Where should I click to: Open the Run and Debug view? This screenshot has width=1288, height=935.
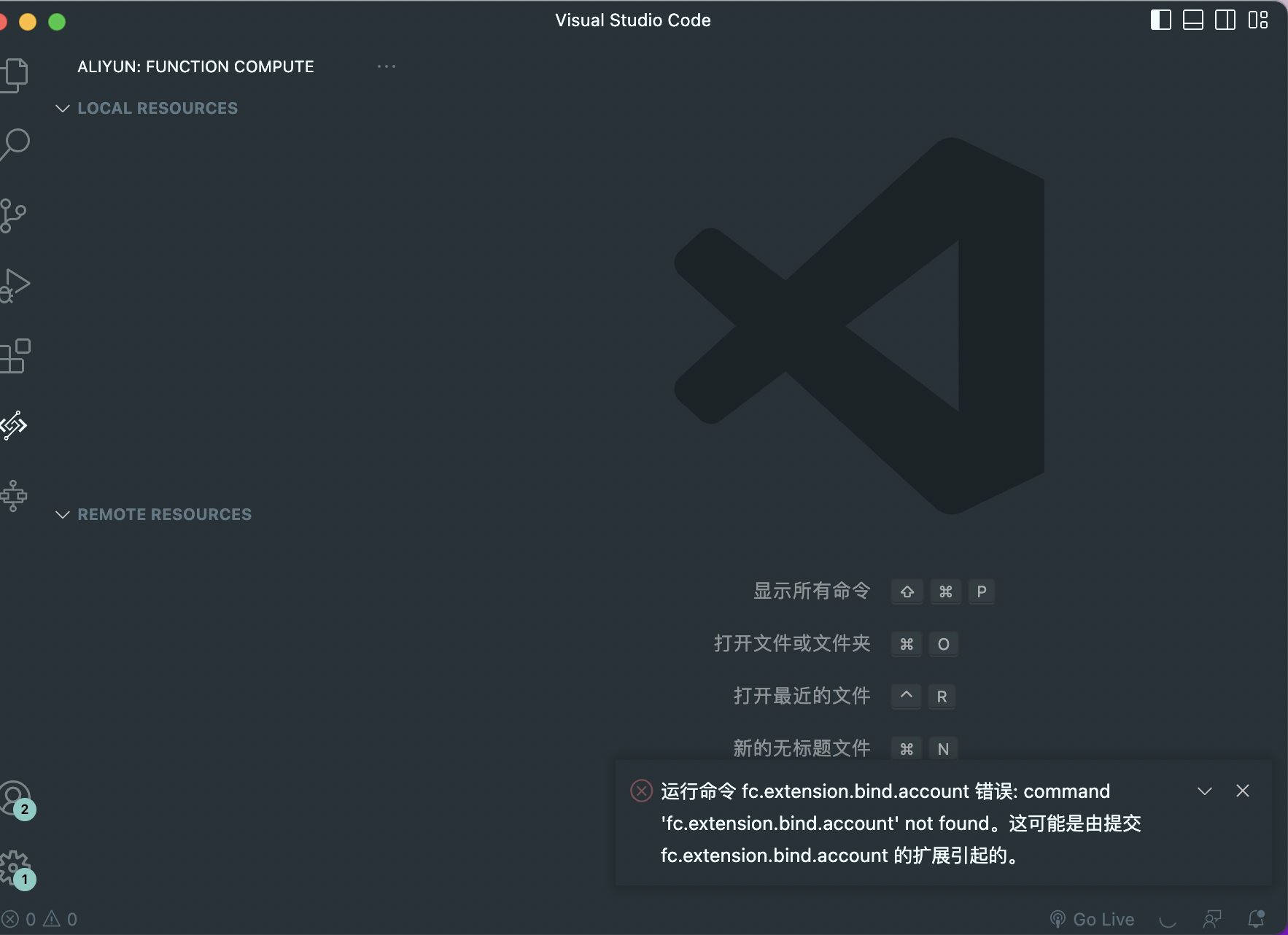point(15,286)
